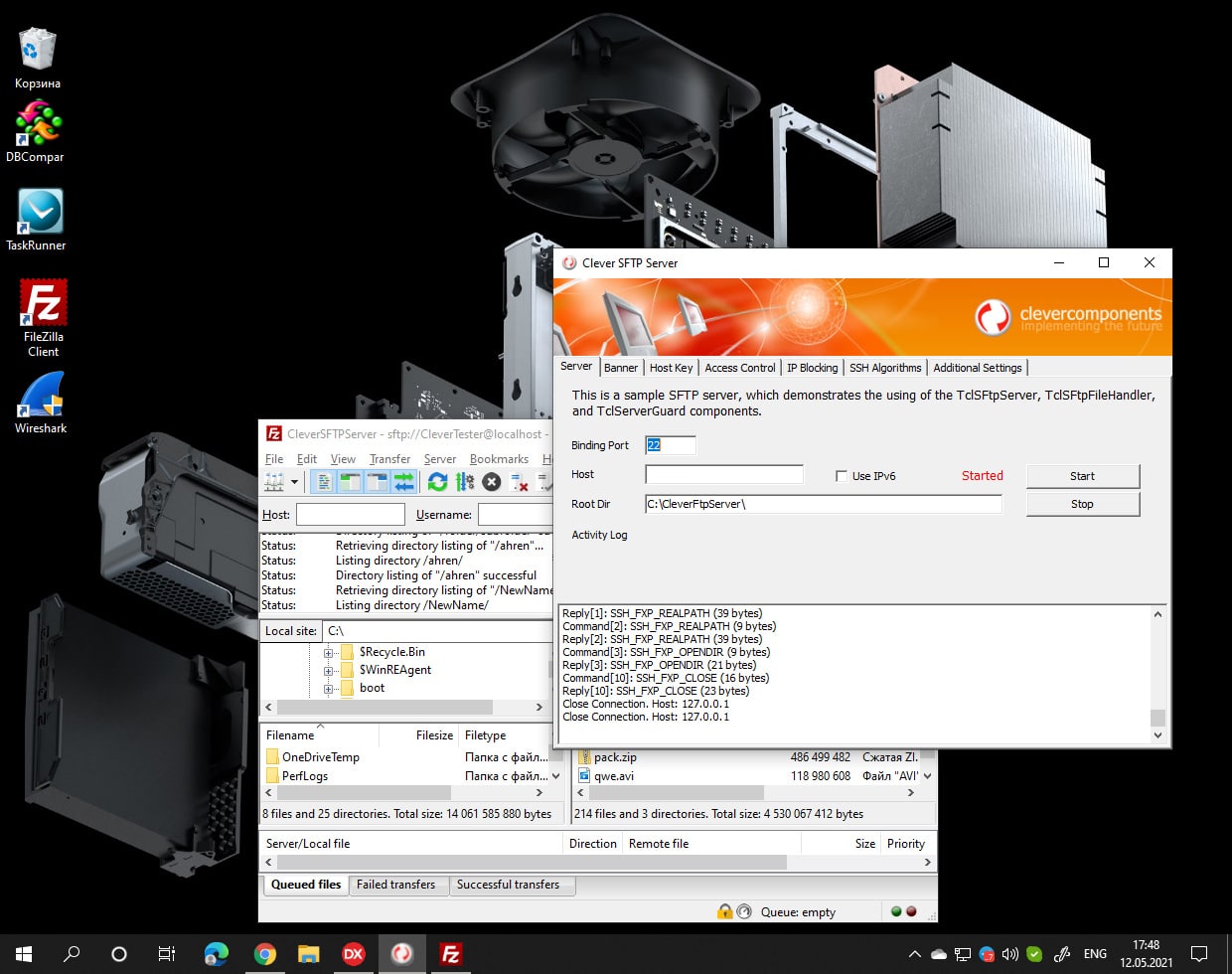Click the ENG language indicator in system tray
Image resolution: width=1232 pixels, height=974 pixels.
pos(1095,954)
